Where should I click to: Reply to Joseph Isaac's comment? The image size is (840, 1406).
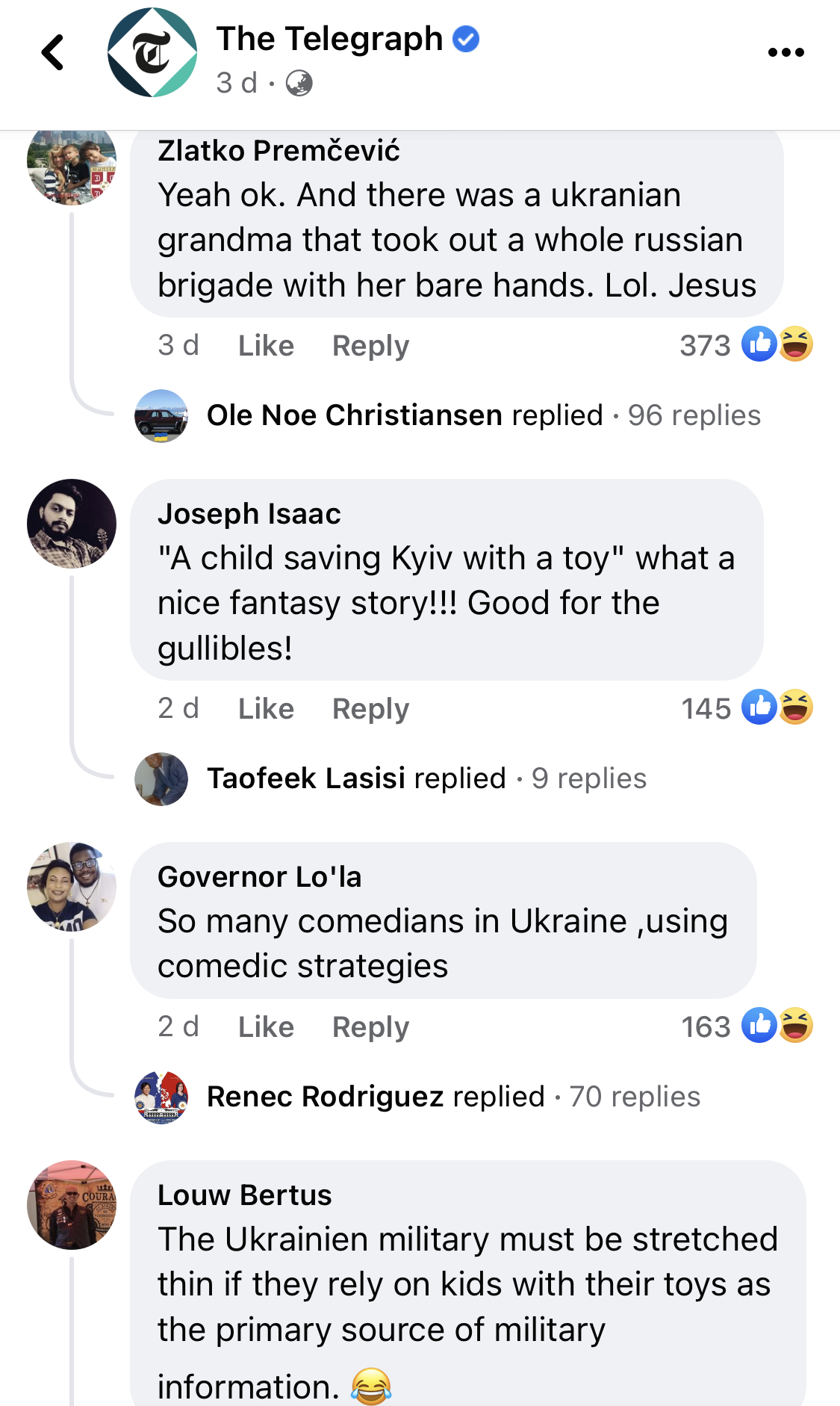[370, 709]
